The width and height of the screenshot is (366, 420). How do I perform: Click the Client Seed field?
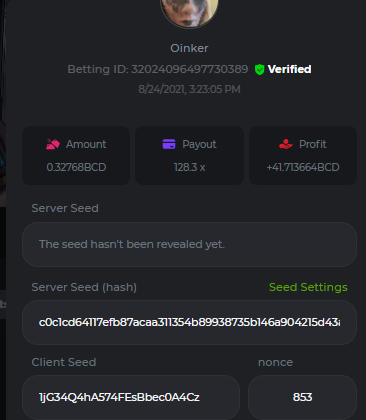pyautogui.click(x=131, y=397)
